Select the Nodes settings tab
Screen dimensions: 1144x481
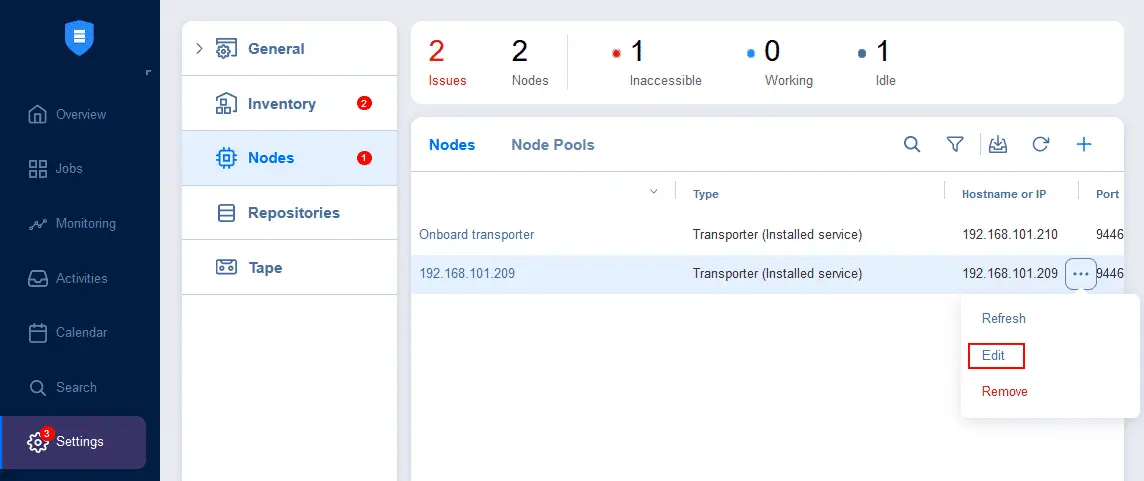coord(290,158)
